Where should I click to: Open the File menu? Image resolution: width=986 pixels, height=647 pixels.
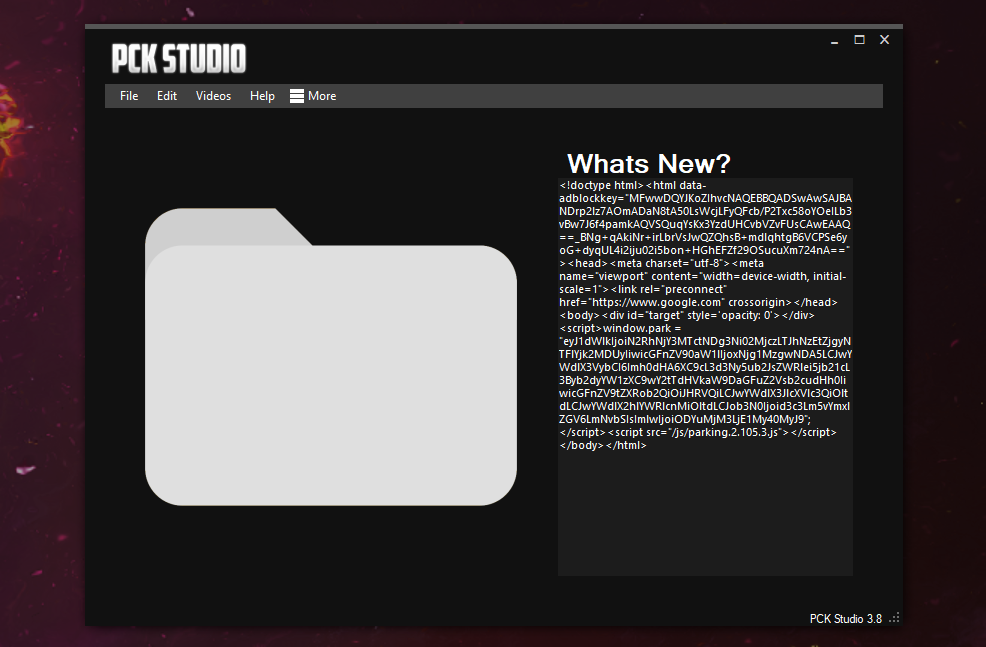pyautogui.click(x=129, y=96)
